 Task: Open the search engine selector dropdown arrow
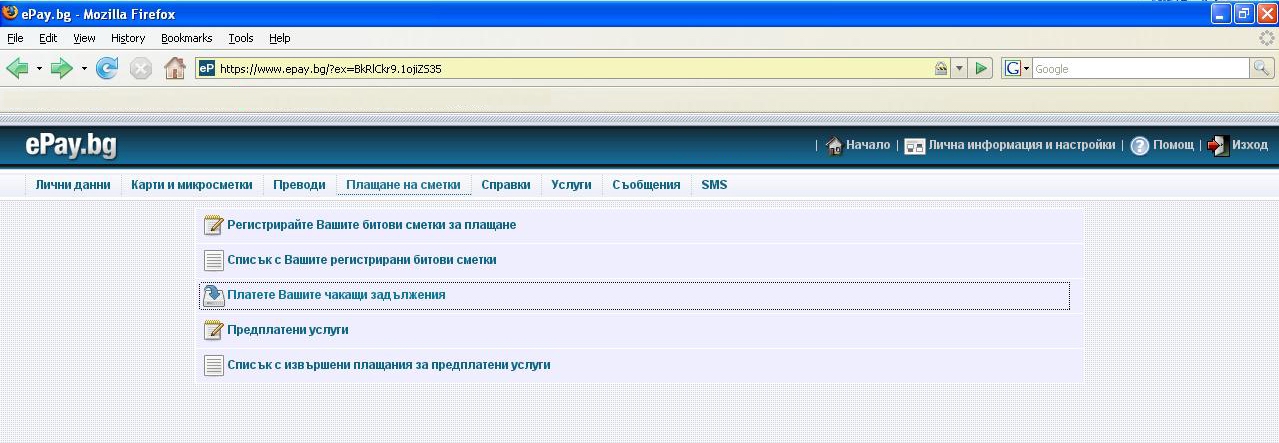click(1026, 69)
